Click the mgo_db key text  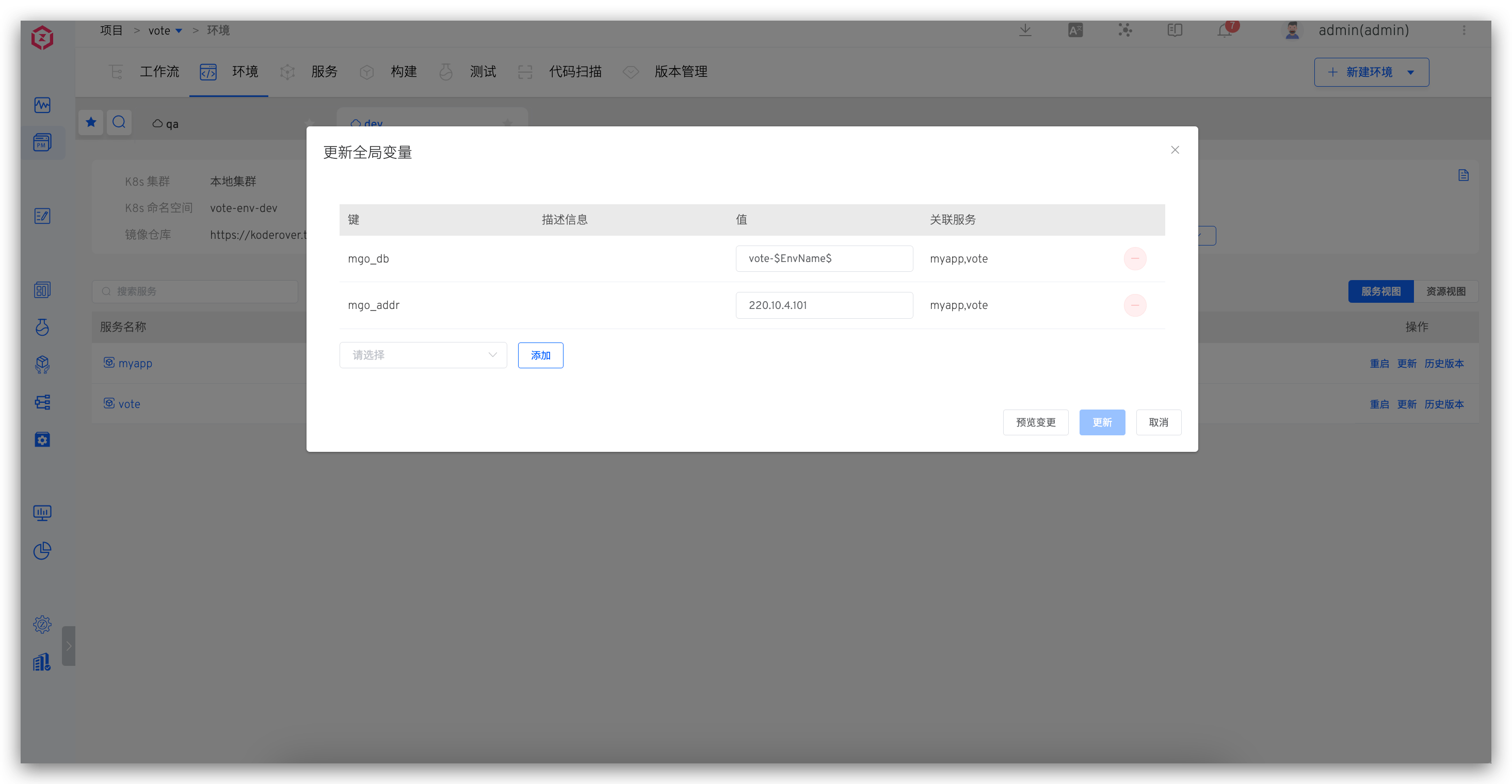point(368,259)
